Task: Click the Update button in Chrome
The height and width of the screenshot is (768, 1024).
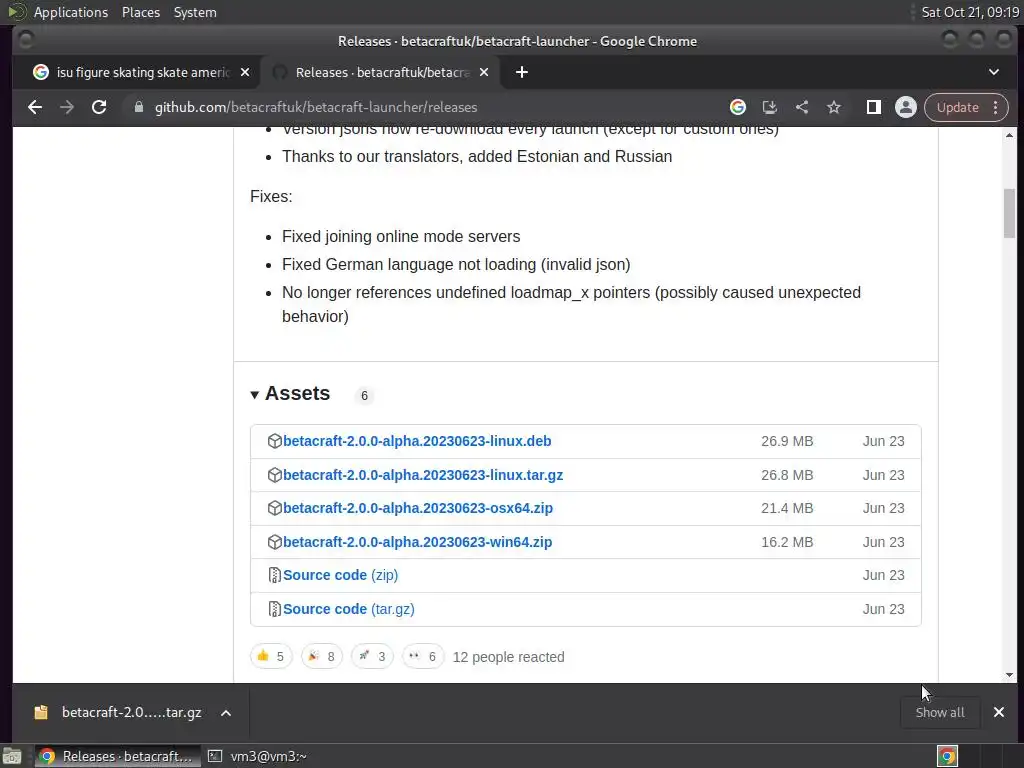Action: (957, 107)
